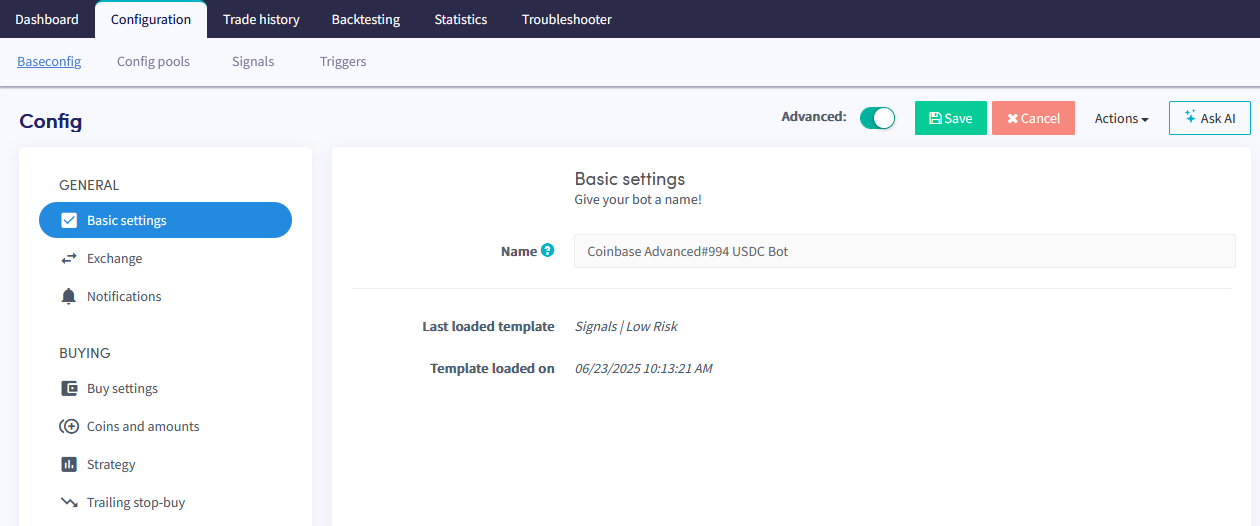Click the Strategy chart icon

pos(69,464)
